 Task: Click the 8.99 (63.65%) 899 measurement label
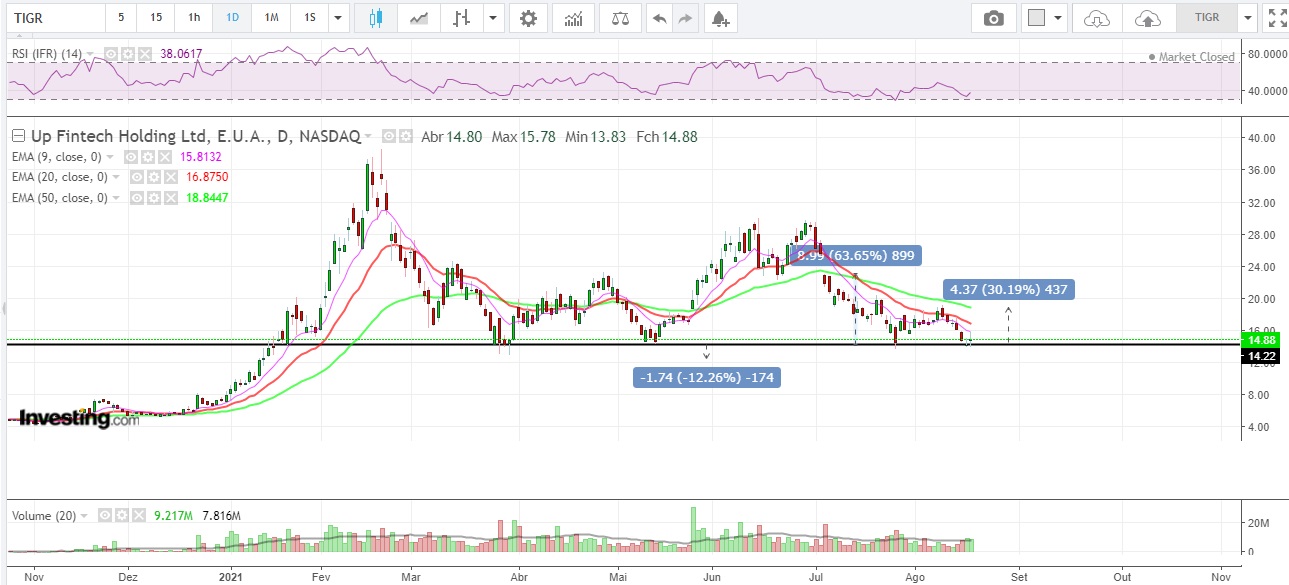coord(855,254)
